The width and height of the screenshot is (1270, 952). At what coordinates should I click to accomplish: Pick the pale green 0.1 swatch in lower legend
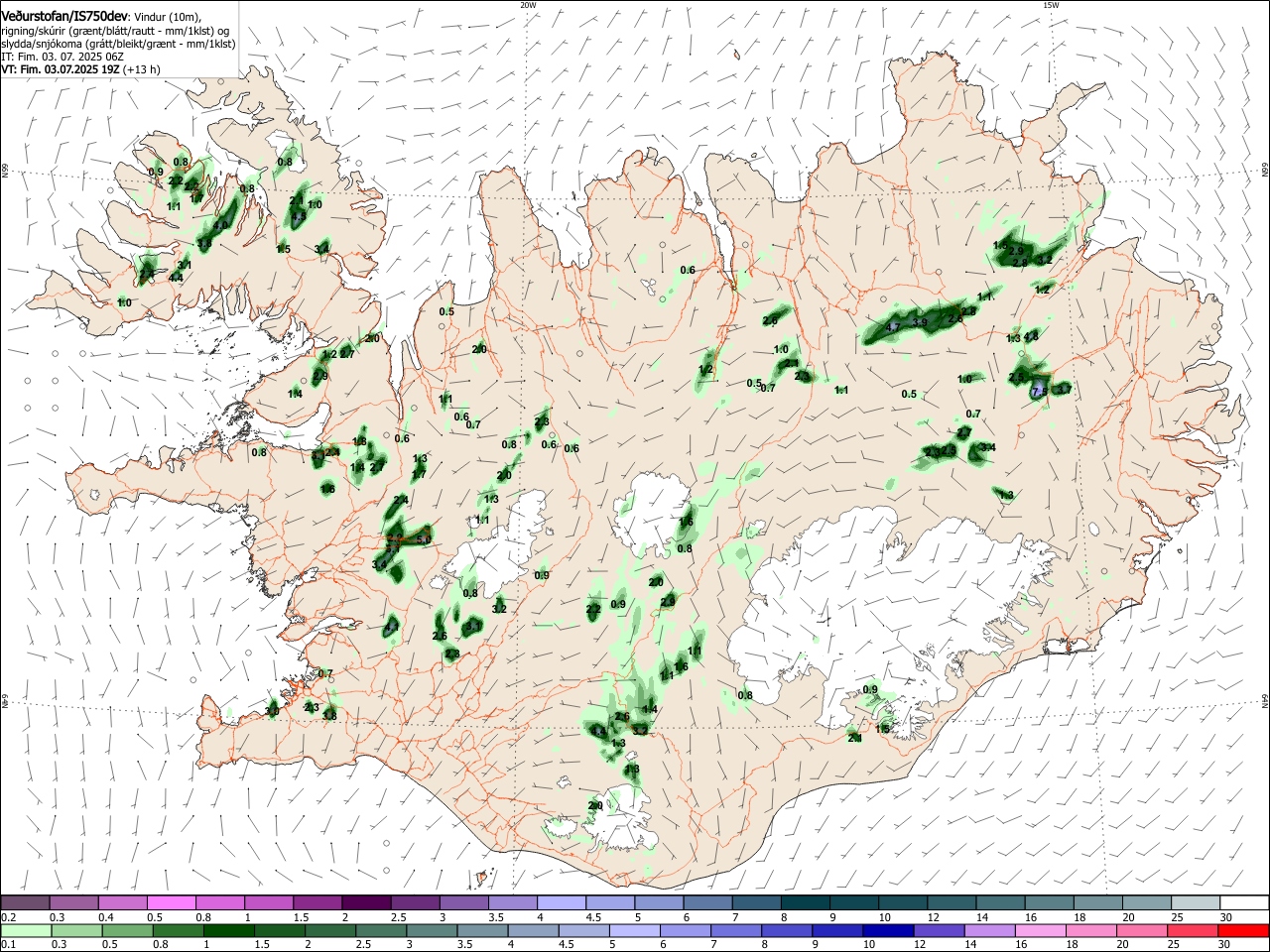point(25,930)
